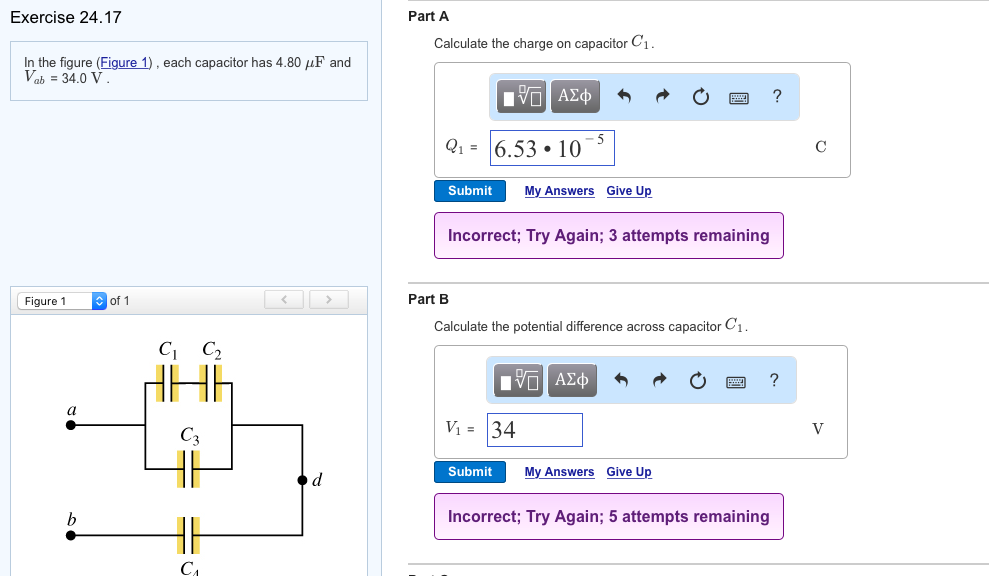This screenshot has height=576, width=989.
Task: Submit the Part A answer
Action: [469, 190]
